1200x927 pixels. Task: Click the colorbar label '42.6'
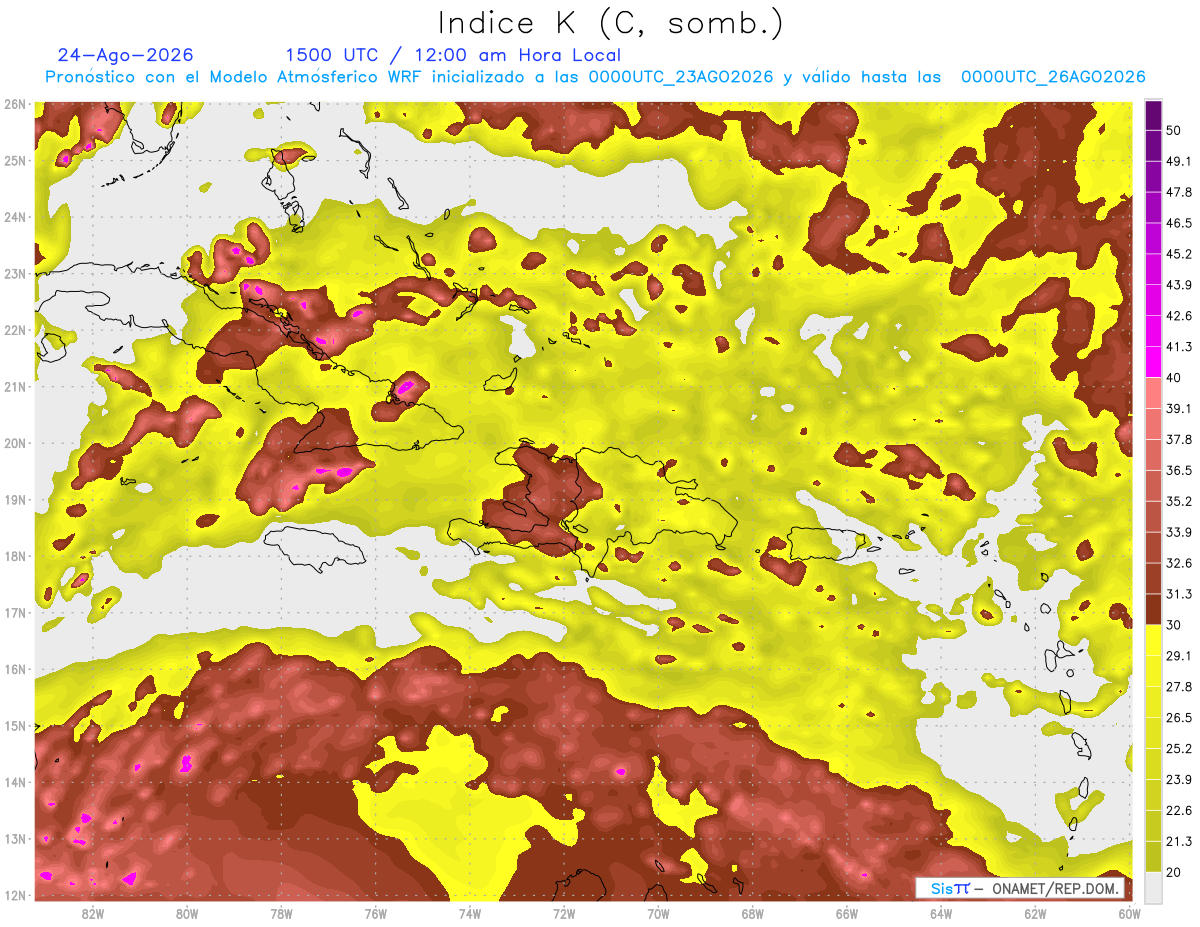click(x=1179, y=316)
